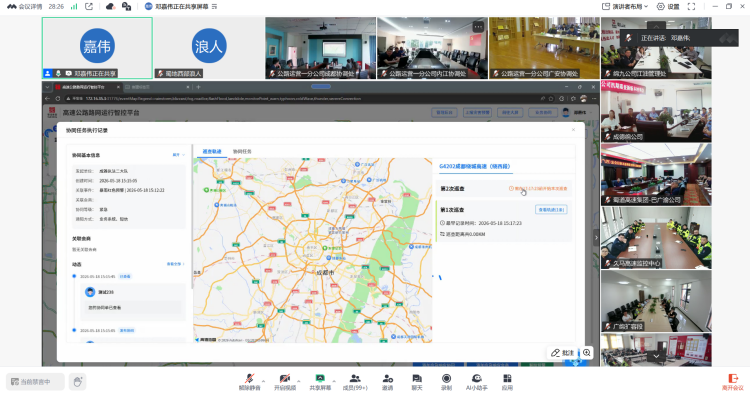Click the raise-hand emoji icon
Image resolution: width=750 pixels, height=396 pixels.
click(77, 382)
